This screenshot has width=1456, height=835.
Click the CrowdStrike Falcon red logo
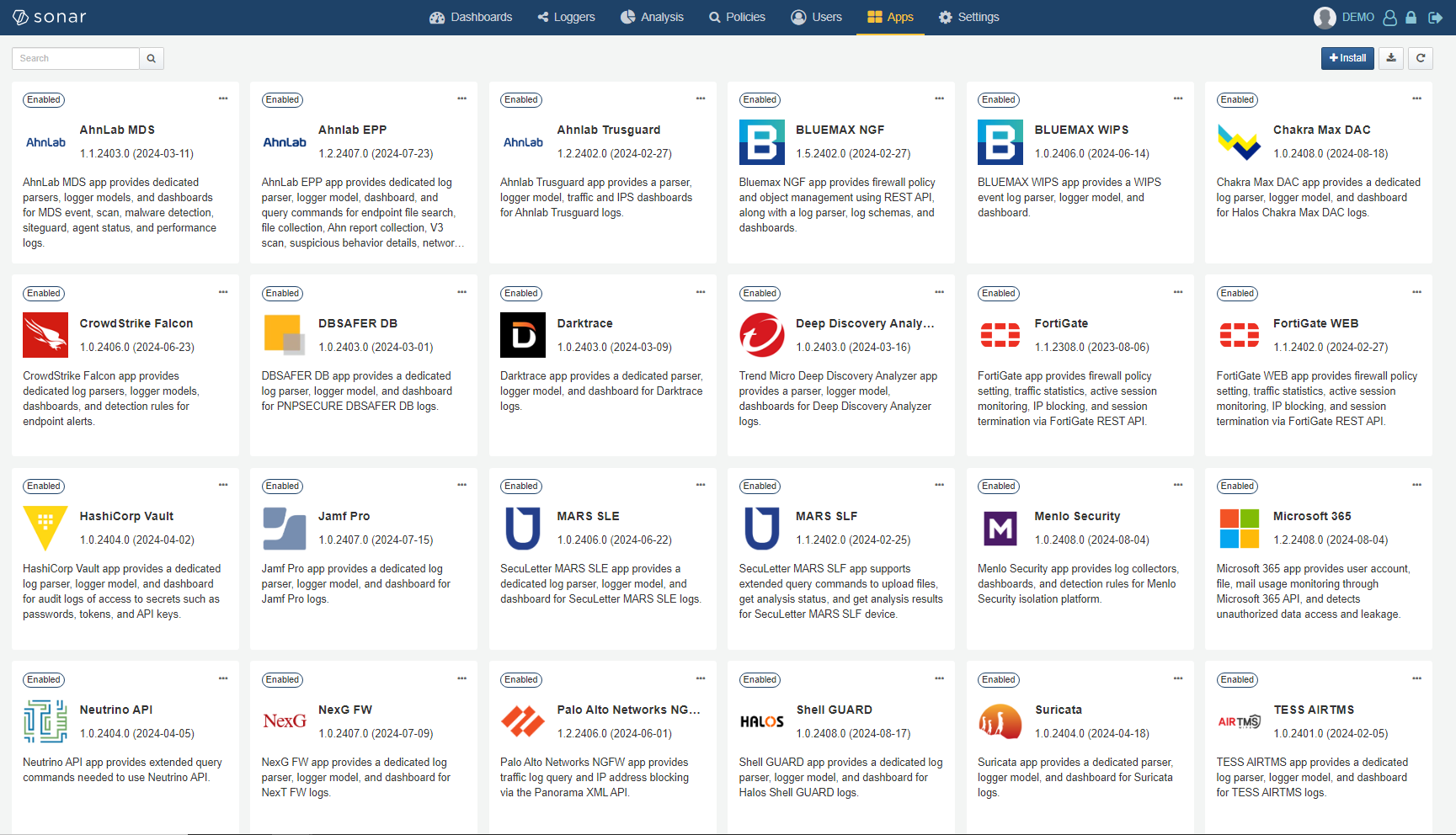tap(45, 335)
